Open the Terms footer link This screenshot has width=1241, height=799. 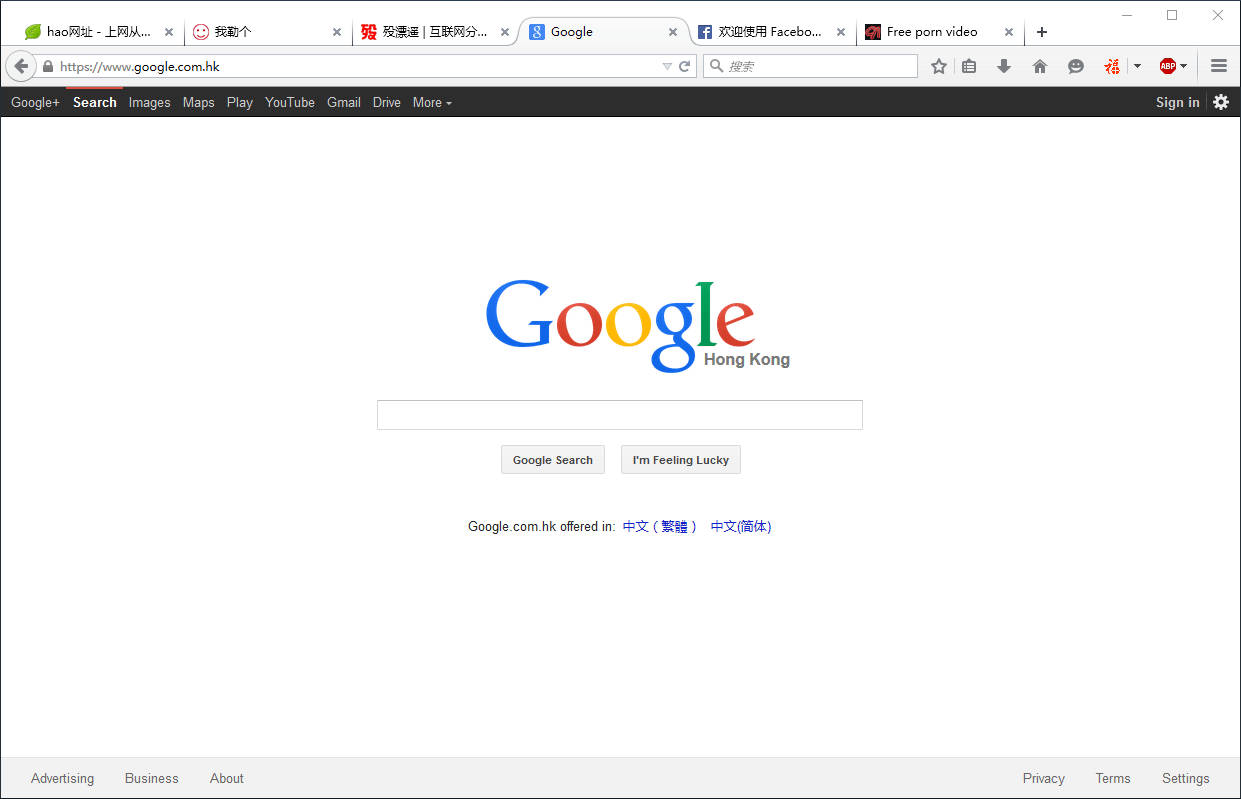(x=1113, y=778)
